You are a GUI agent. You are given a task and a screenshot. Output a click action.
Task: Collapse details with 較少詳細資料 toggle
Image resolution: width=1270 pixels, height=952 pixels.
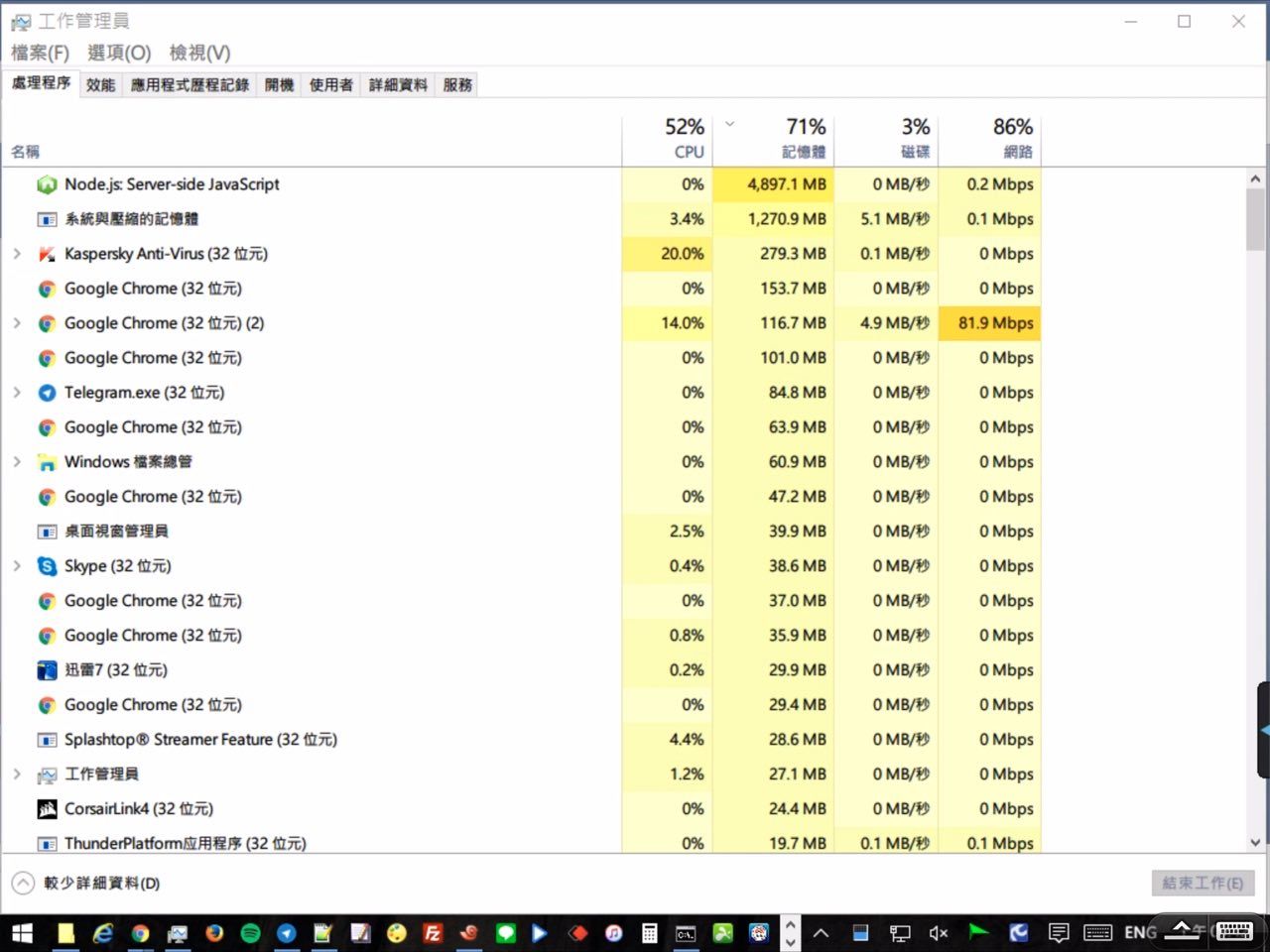click(x=23, y=883)
